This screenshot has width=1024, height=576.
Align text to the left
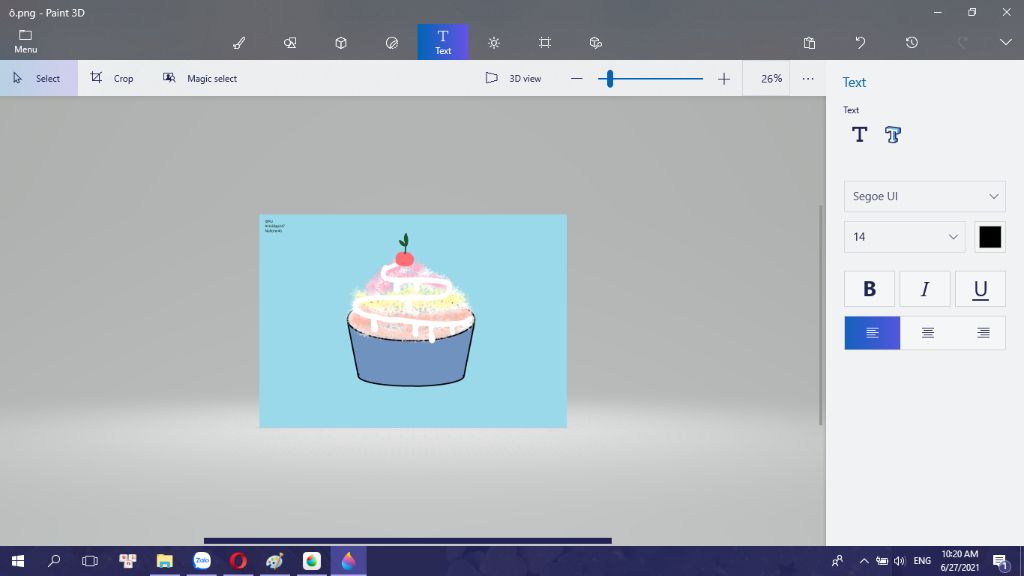(x=872, y=333)
